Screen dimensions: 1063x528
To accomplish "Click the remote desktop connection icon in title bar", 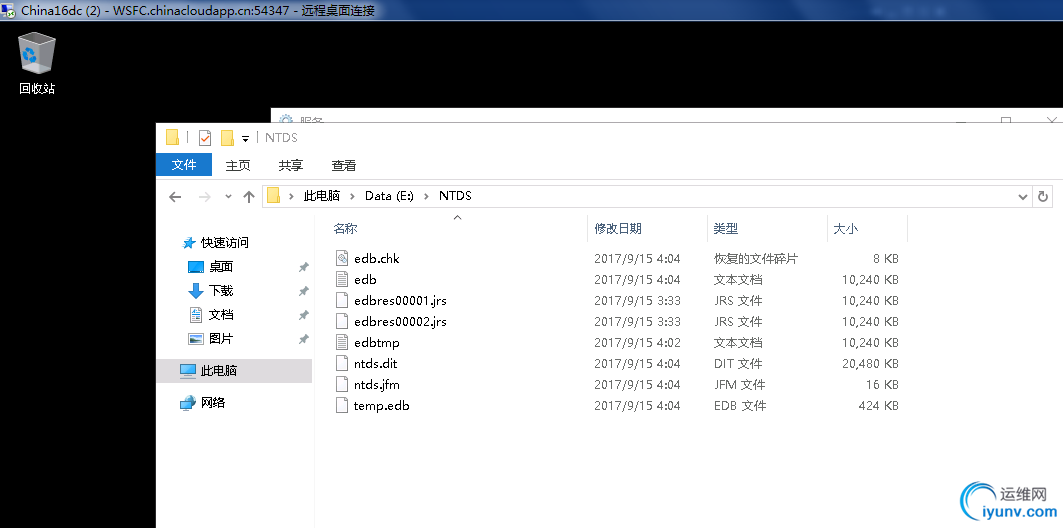I will pyautogui.click(x=9, y=10).
